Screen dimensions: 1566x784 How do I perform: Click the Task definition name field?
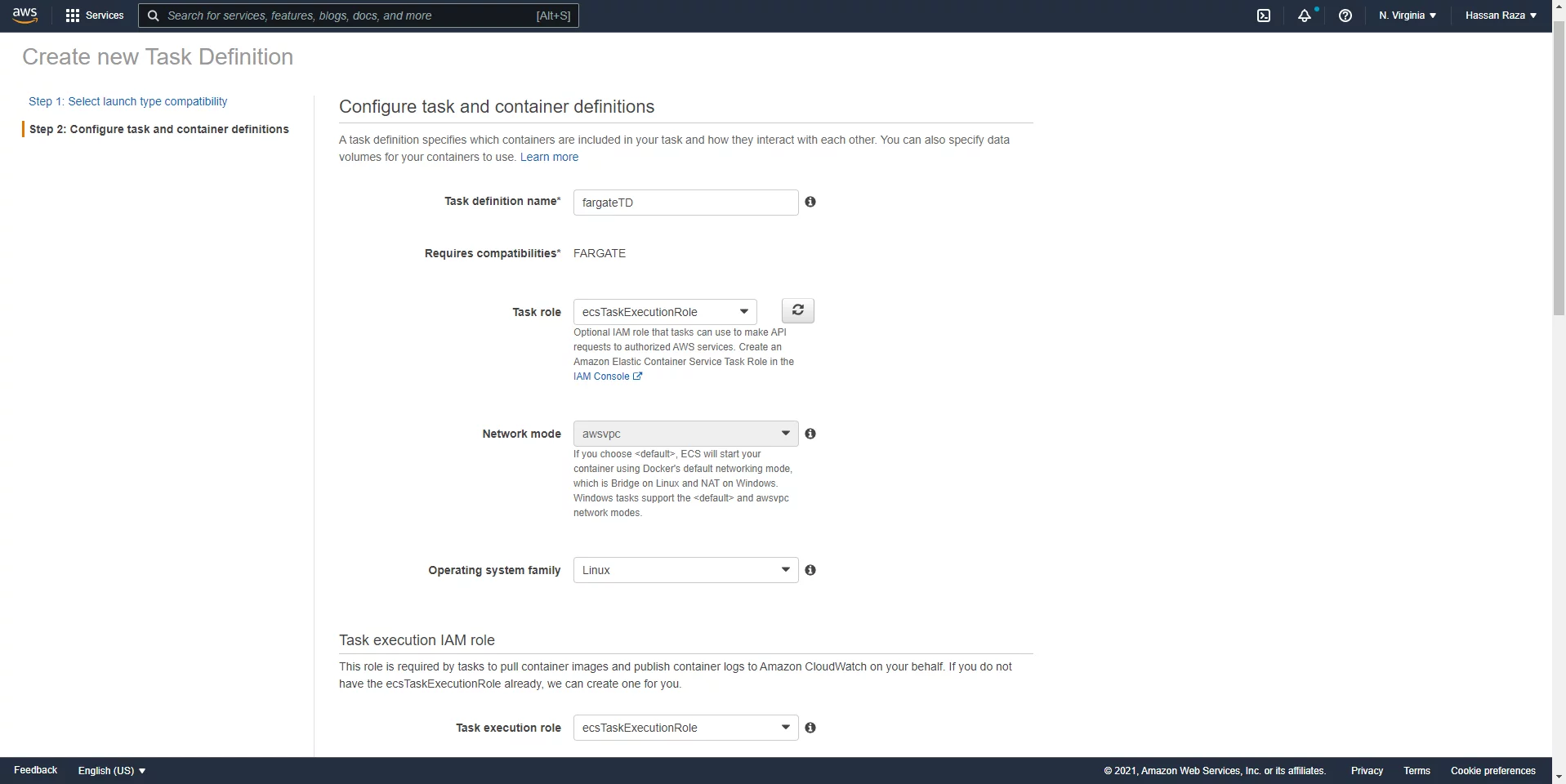click(685, 203)
